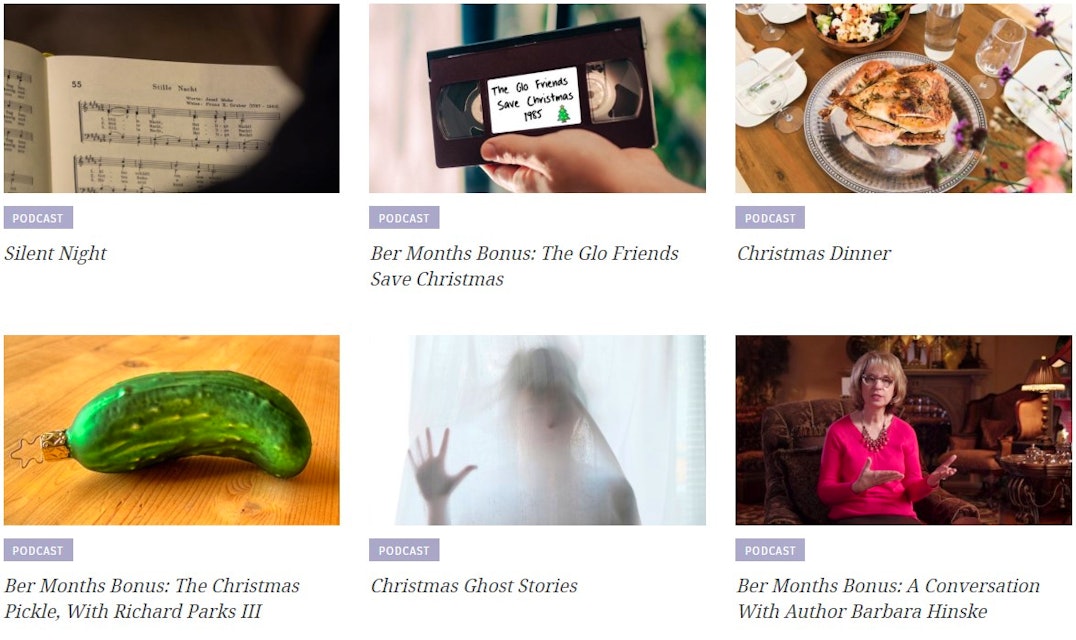Open the 'Silent Night' title link

(x=56, y=254)
